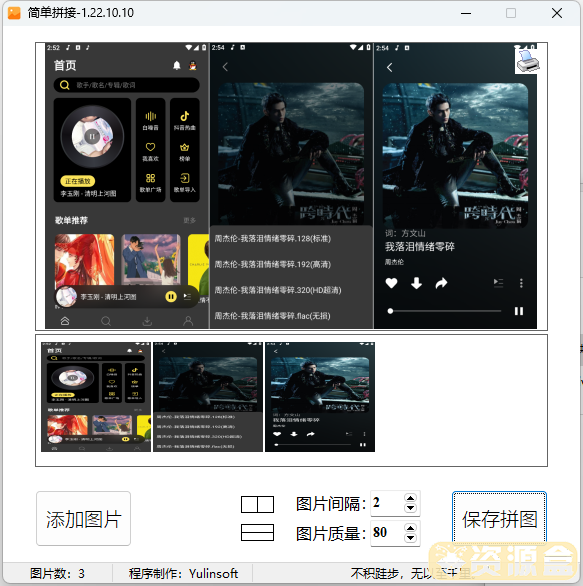Maximize the 简单拼接 window
The width and height of the screenshot is (583, 586).
click(511, 13)
